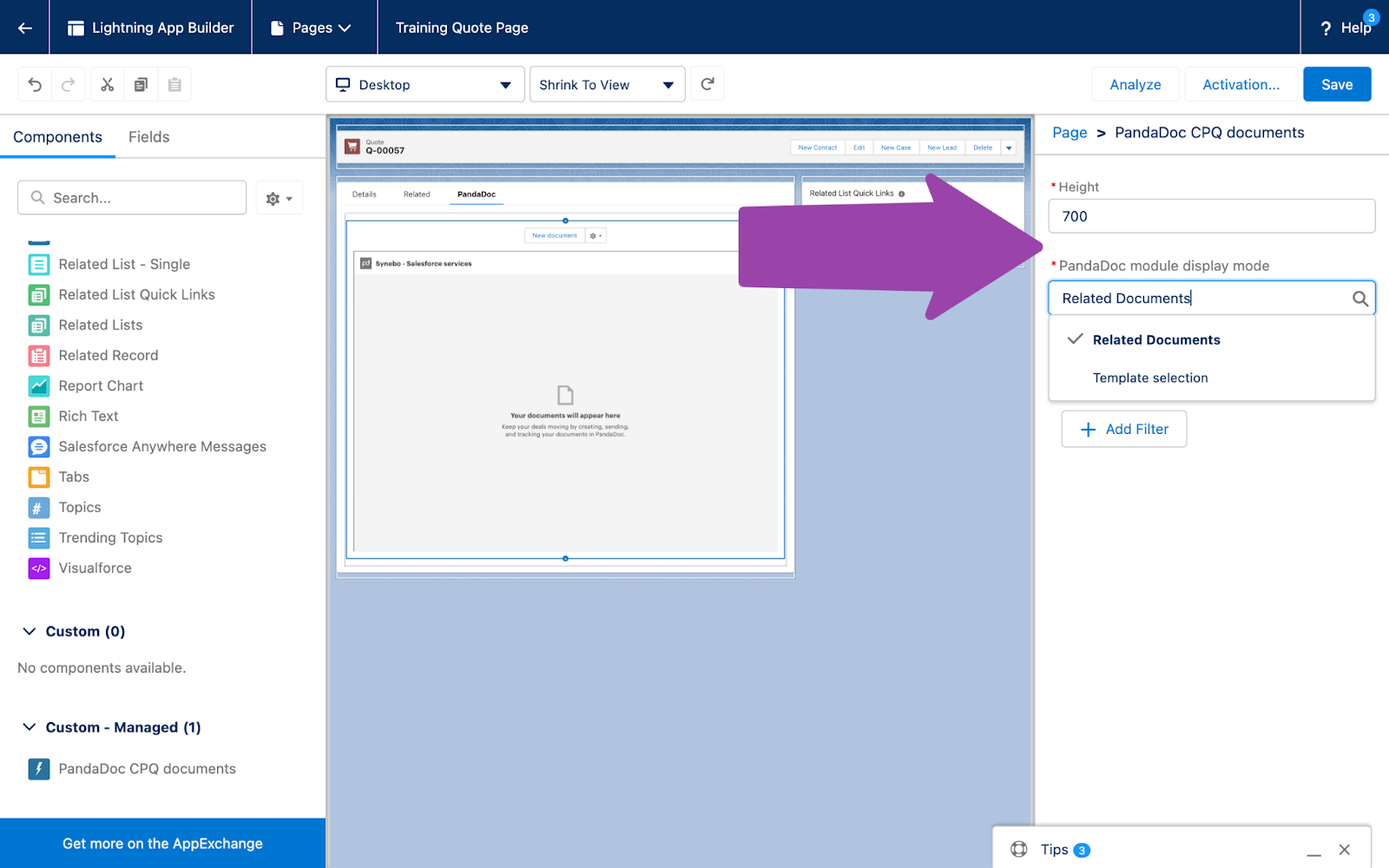This screenshot has width=1389, height=868.
Task: Click the components Search field
Action: (132, 198)
